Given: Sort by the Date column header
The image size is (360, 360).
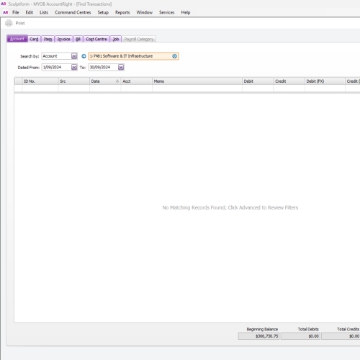Looking at the screenshot, I should [105, 81].
